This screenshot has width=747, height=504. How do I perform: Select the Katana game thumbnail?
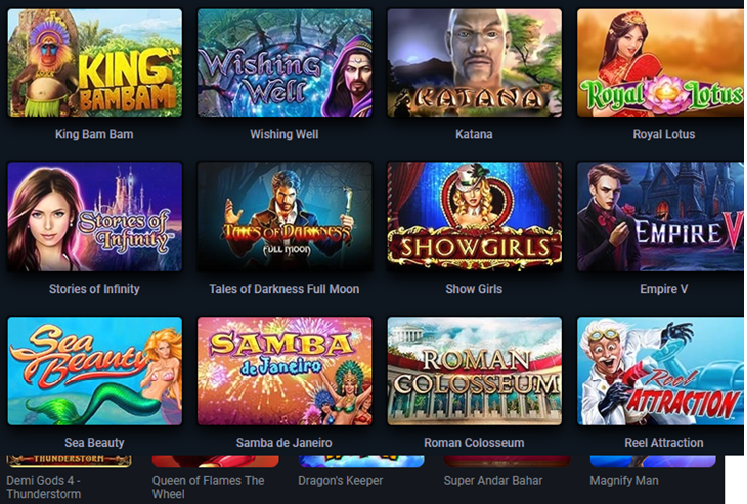[x=474, y=63]
